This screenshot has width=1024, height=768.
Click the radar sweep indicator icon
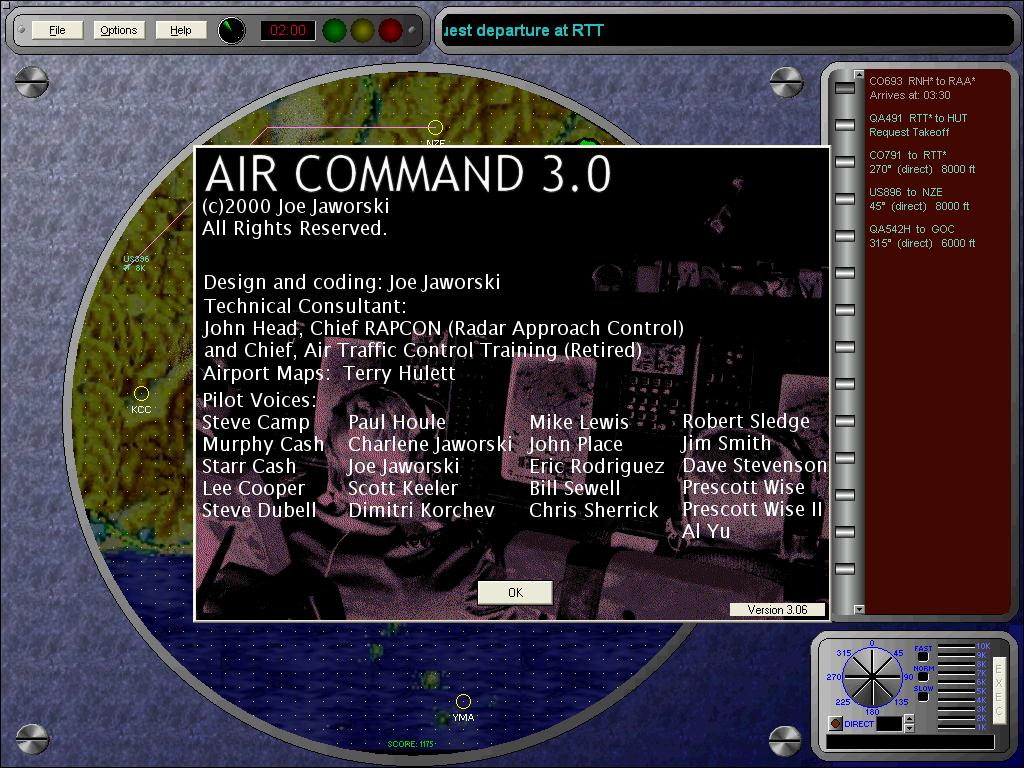tap(231, 30)
